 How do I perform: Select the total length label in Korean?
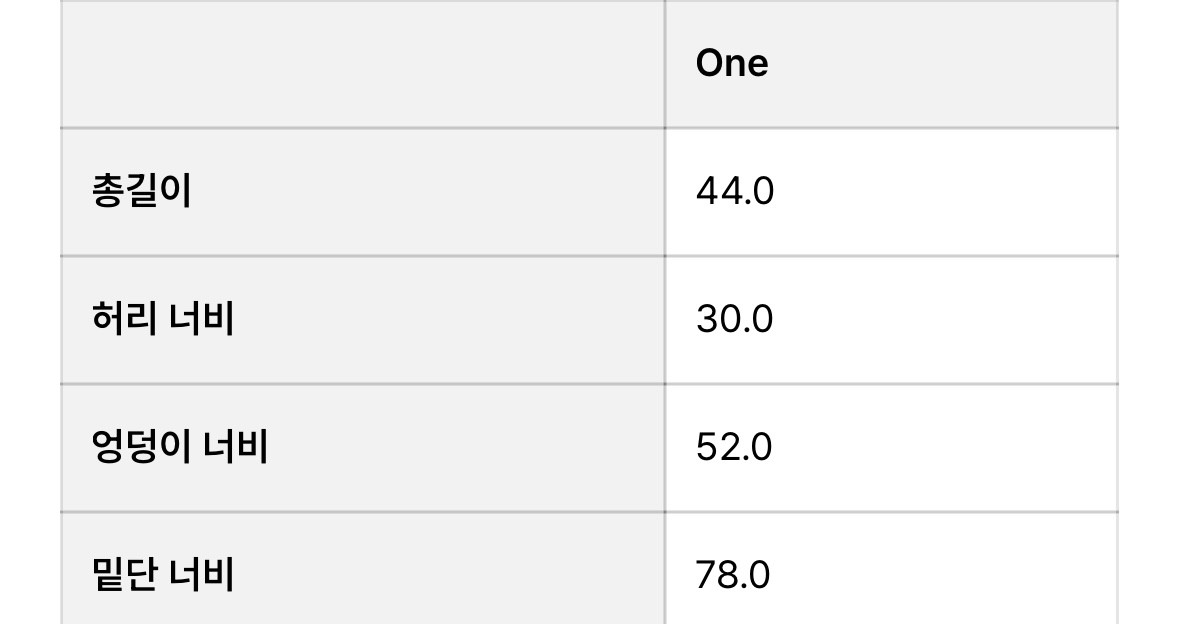(141, 191)
